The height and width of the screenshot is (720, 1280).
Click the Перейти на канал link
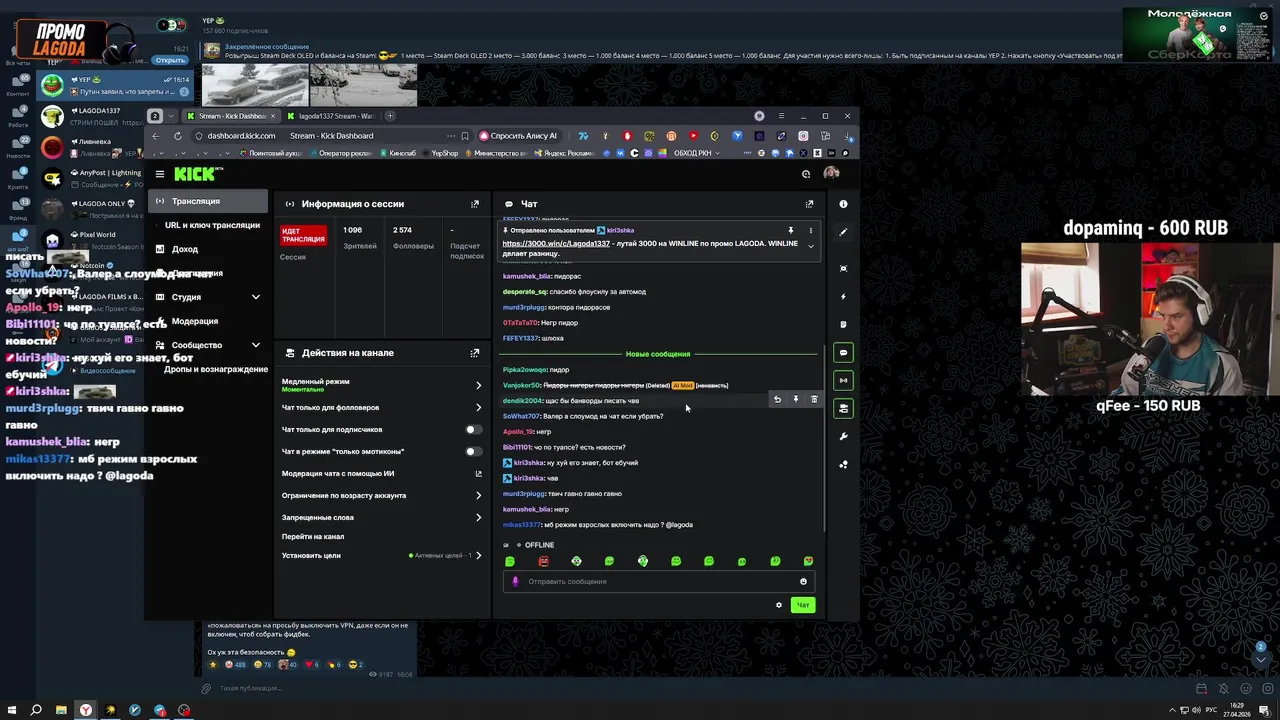313,537
